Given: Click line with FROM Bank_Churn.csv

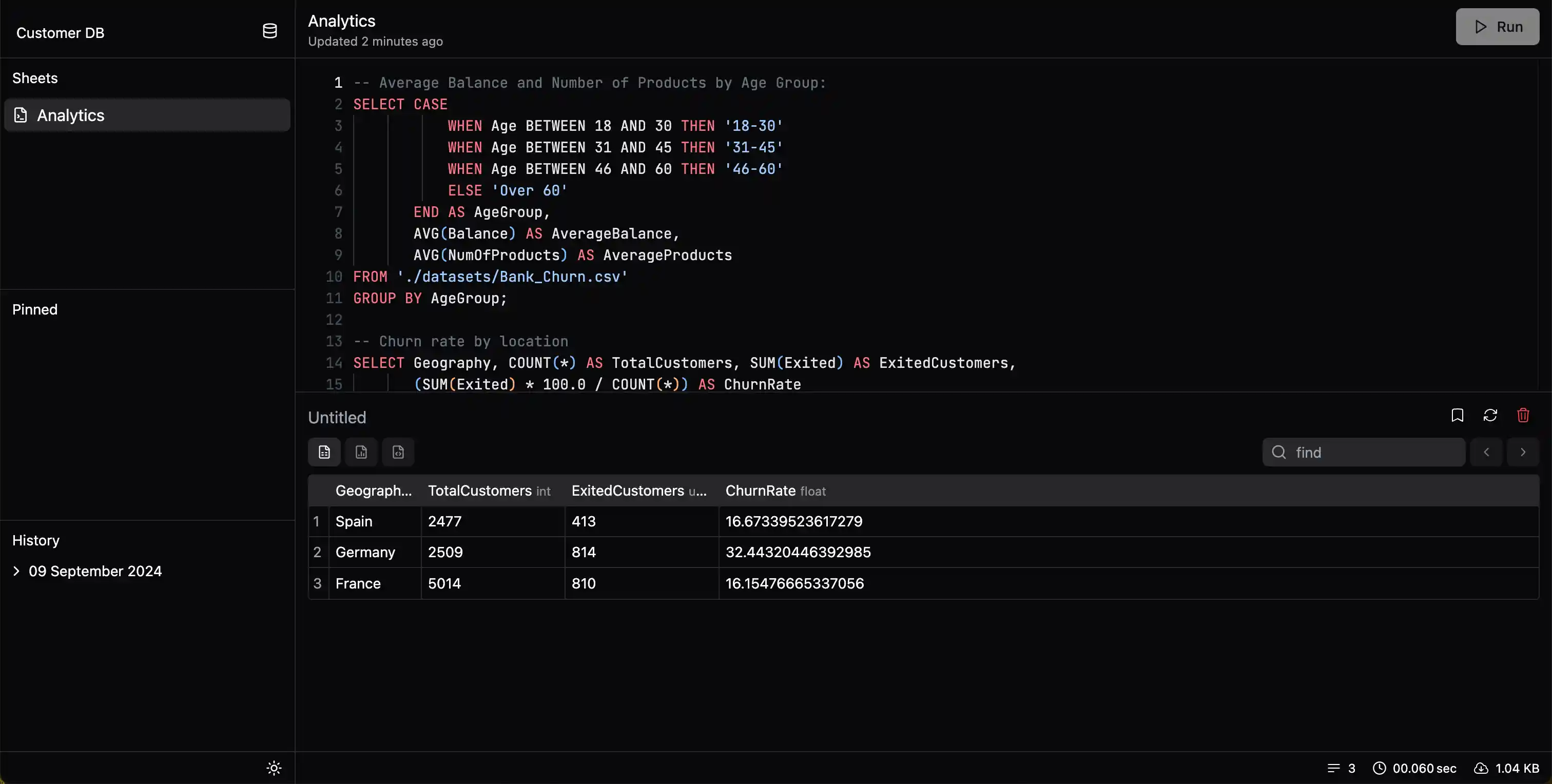Looking at the screenshot, I should (491, 277).
